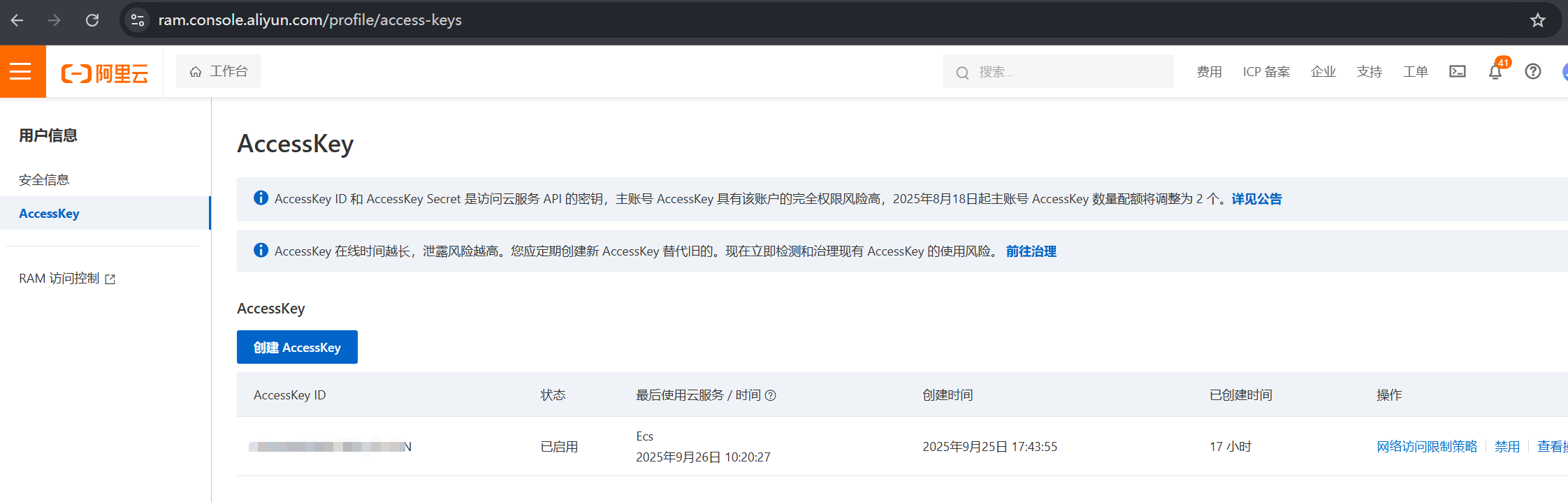Click the search magnifier icon
This screenshot has width=1568, height=502.
click(962, 73)
